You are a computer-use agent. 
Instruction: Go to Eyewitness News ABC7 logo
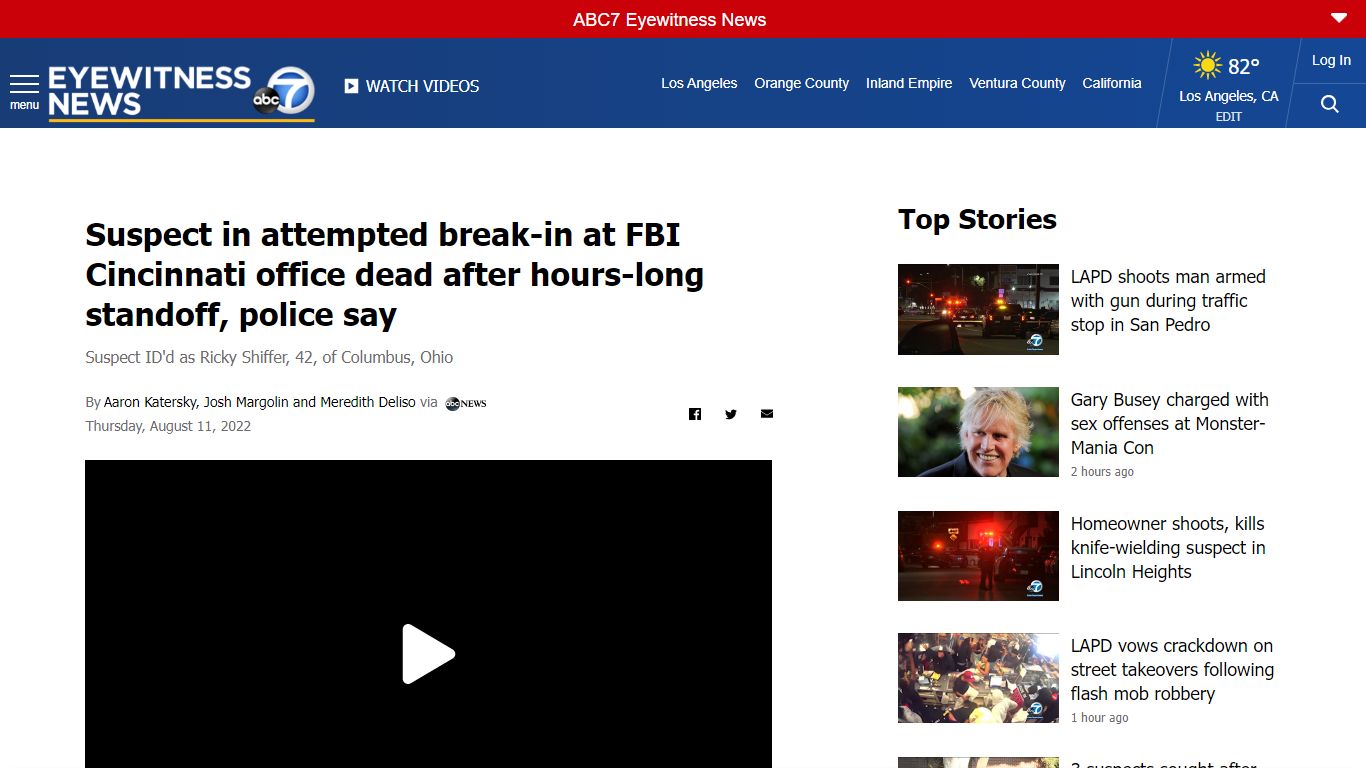(181, 93)
